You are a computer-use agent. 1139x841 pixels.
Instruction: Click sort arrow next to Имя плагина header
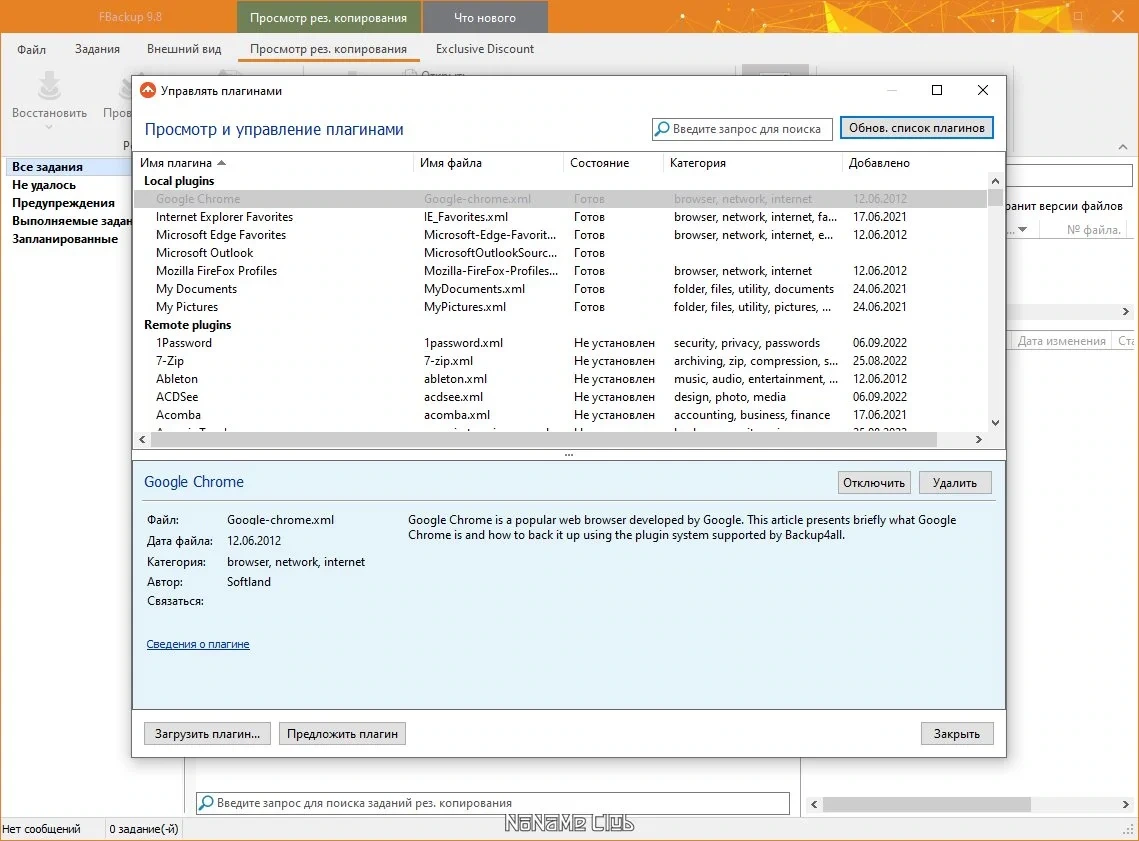pos(222,163)
